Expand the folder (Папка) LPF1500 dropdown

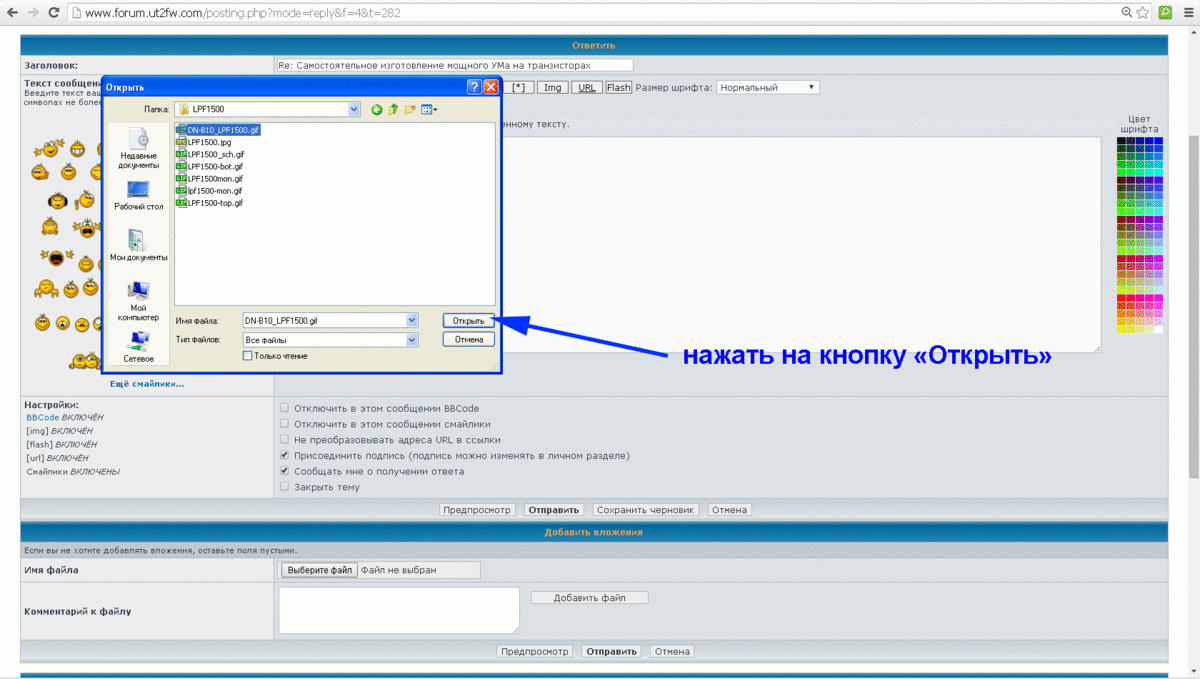(x=354, y=110)
